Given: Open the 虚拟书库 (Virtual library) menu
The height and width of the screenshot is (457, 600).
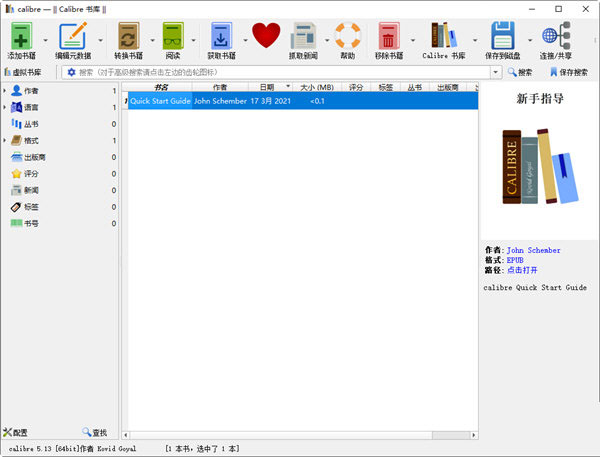Looking at the screenshot, I should pos(24,73).
